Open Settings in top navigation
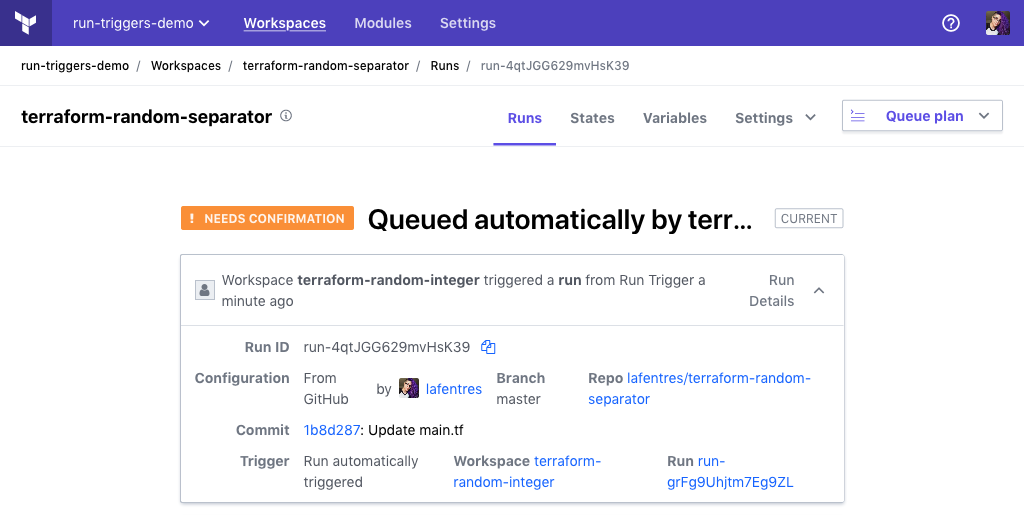The image size is (1024, 515). click(x=468, y=23)
